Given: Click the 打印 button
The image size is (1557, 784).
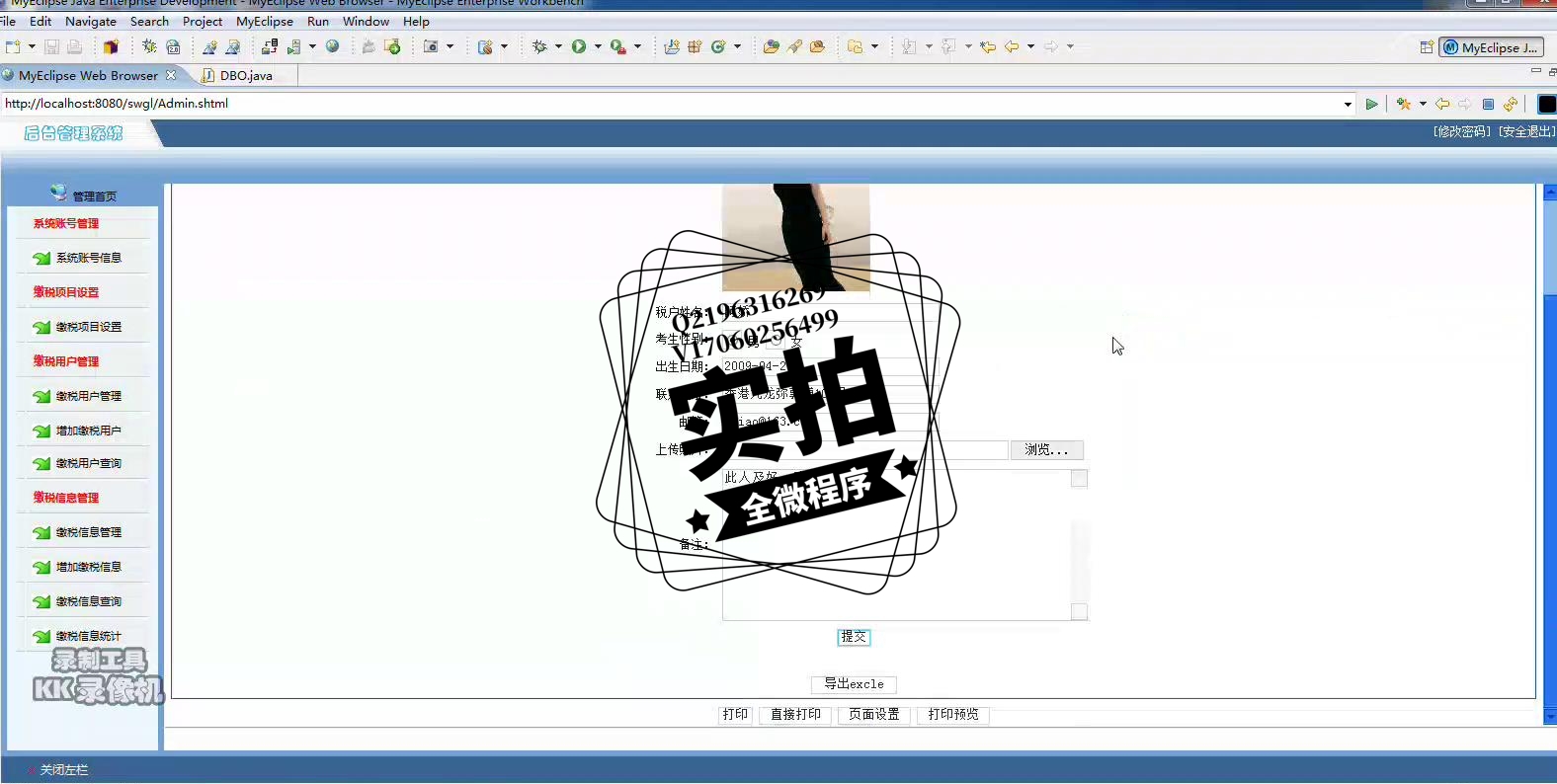Looking at the screenshot, I should (735, 715).
